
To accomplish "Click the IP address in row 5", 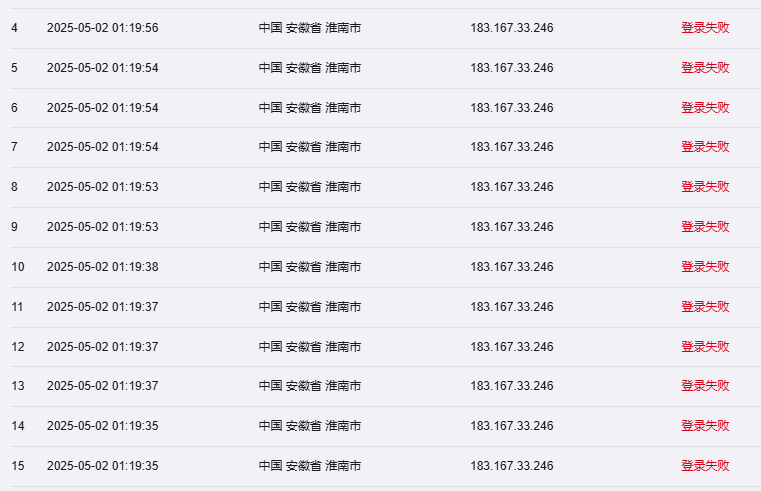I will (x=512, y=68).
